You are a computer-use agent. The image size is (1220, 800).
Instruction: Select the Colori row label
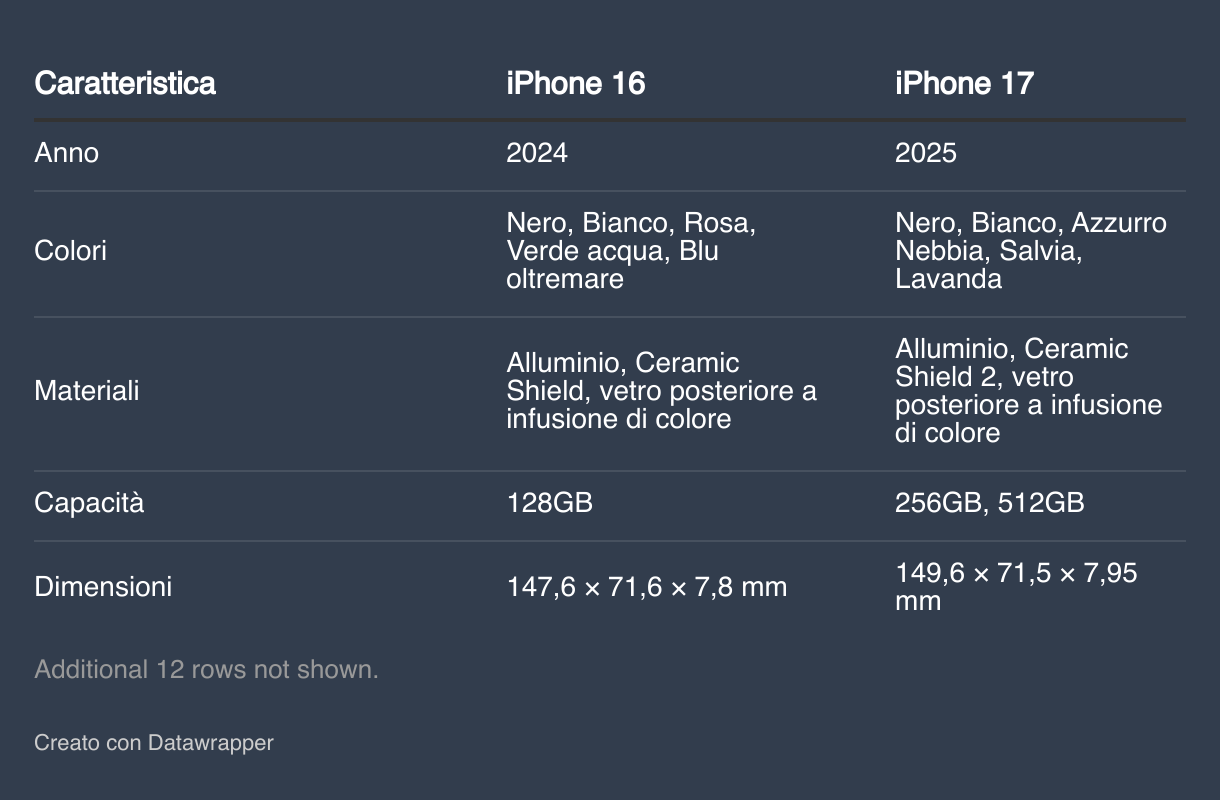pos(71,251)
